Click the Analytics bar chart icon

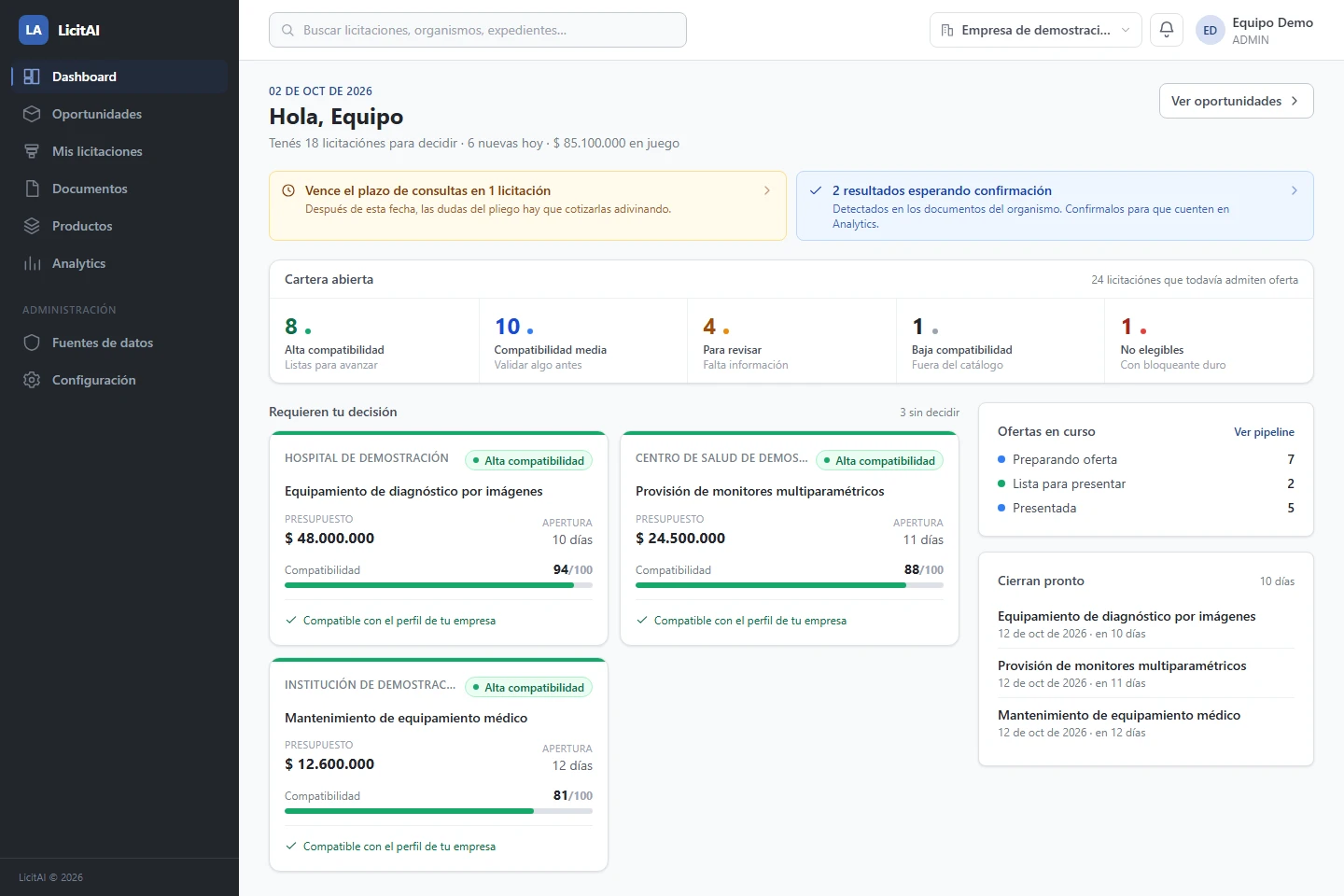32,263
